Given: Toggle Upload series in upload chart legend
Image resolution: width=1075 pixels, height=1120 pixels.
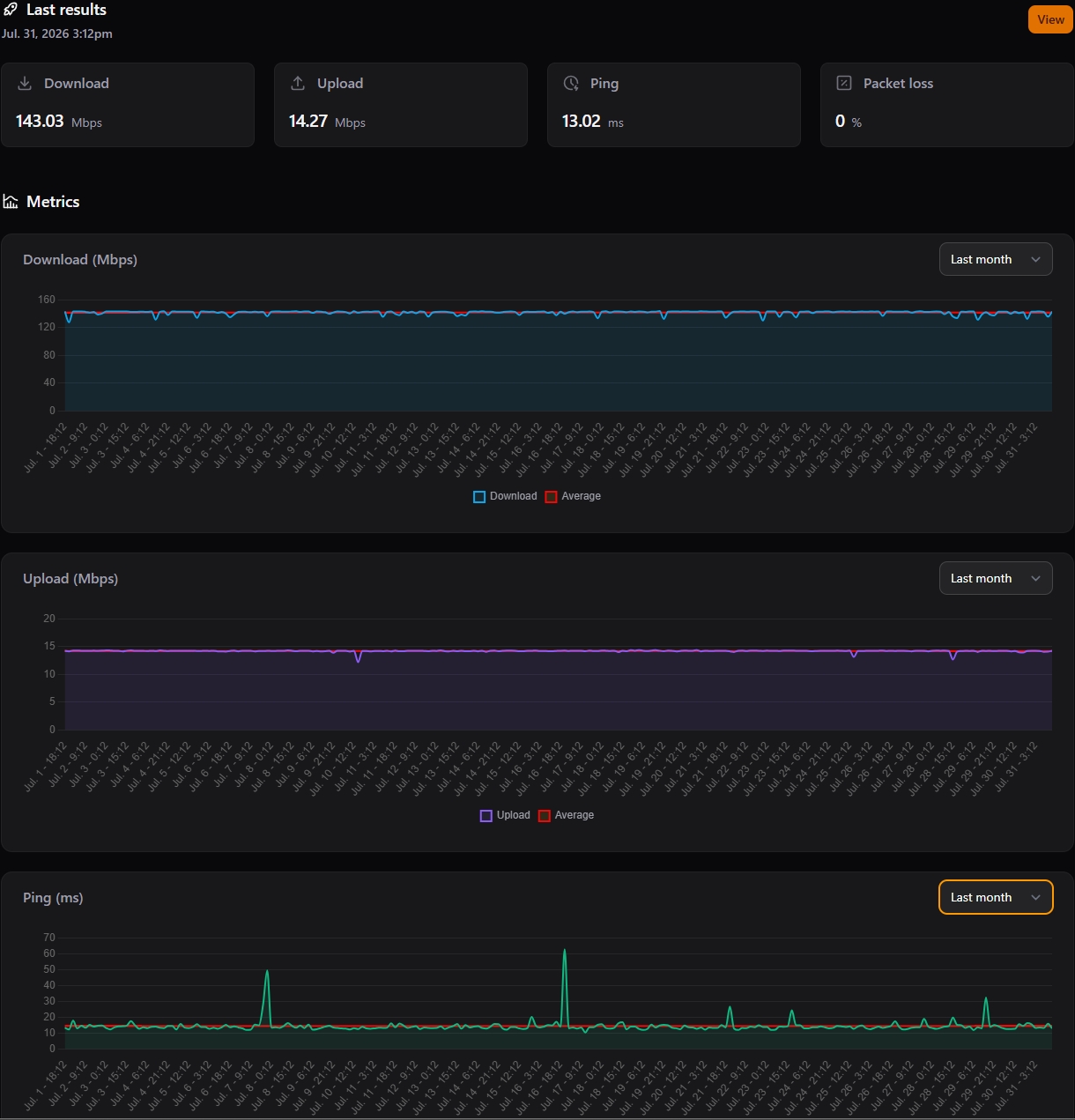Looking at the screenshot, I should [505, 815].
